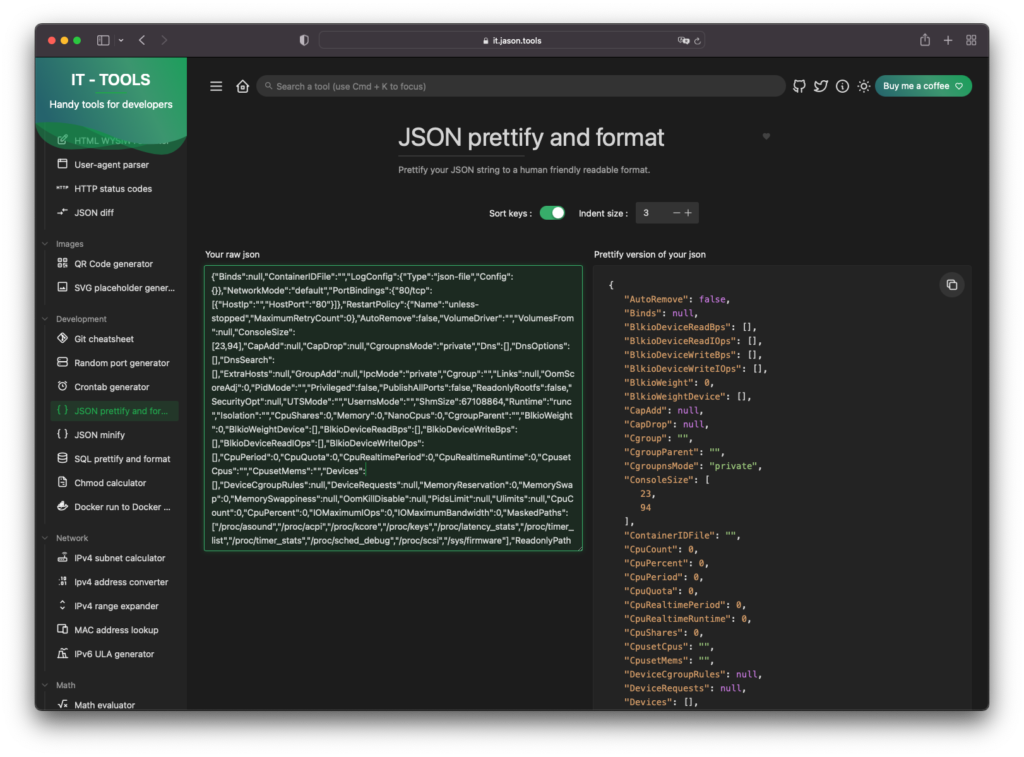Screen dimensions: 1024x757
Task: Open the GitHub repository icon
Action: 799,86
